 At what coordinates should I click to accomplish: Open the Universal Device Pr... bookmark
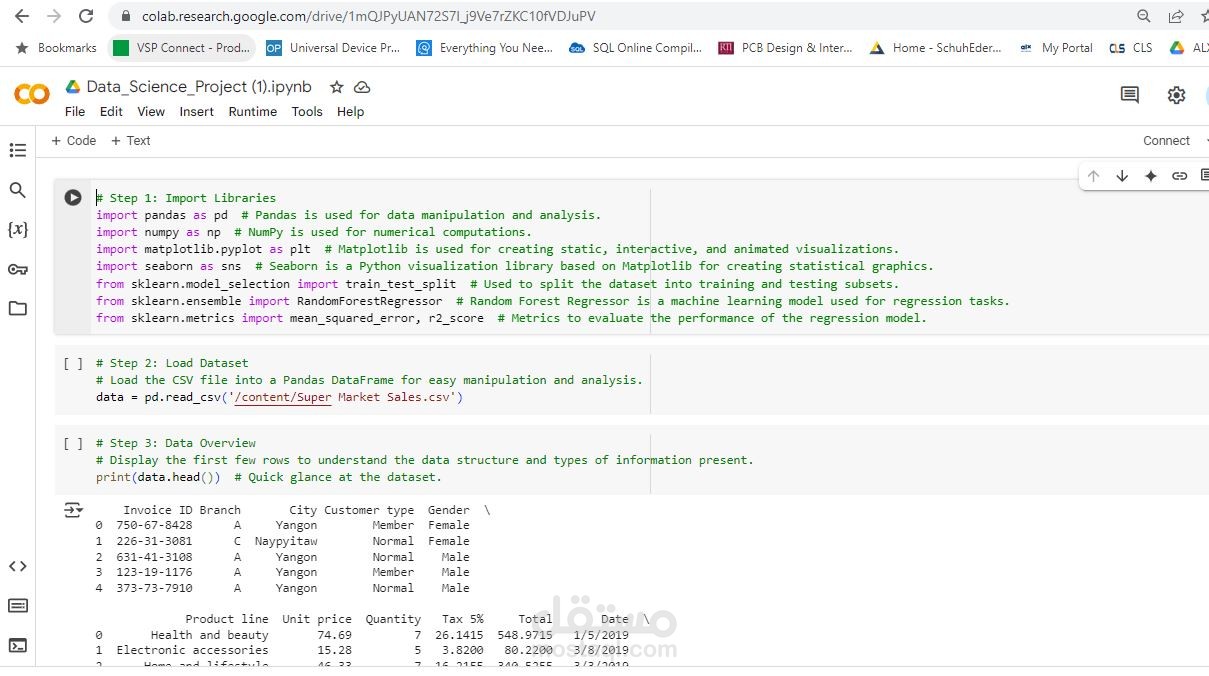coord(333,47)
